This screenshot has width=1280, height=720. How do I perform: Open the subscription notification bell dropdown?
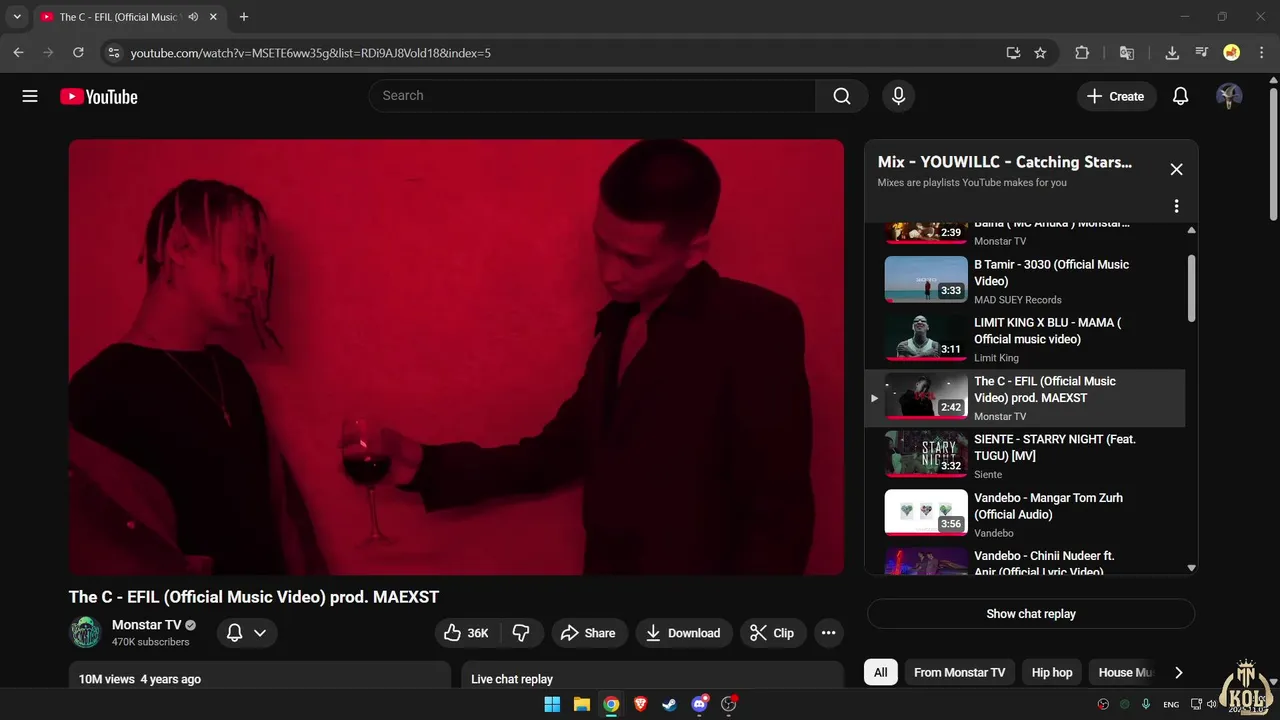tap(247, 633)
